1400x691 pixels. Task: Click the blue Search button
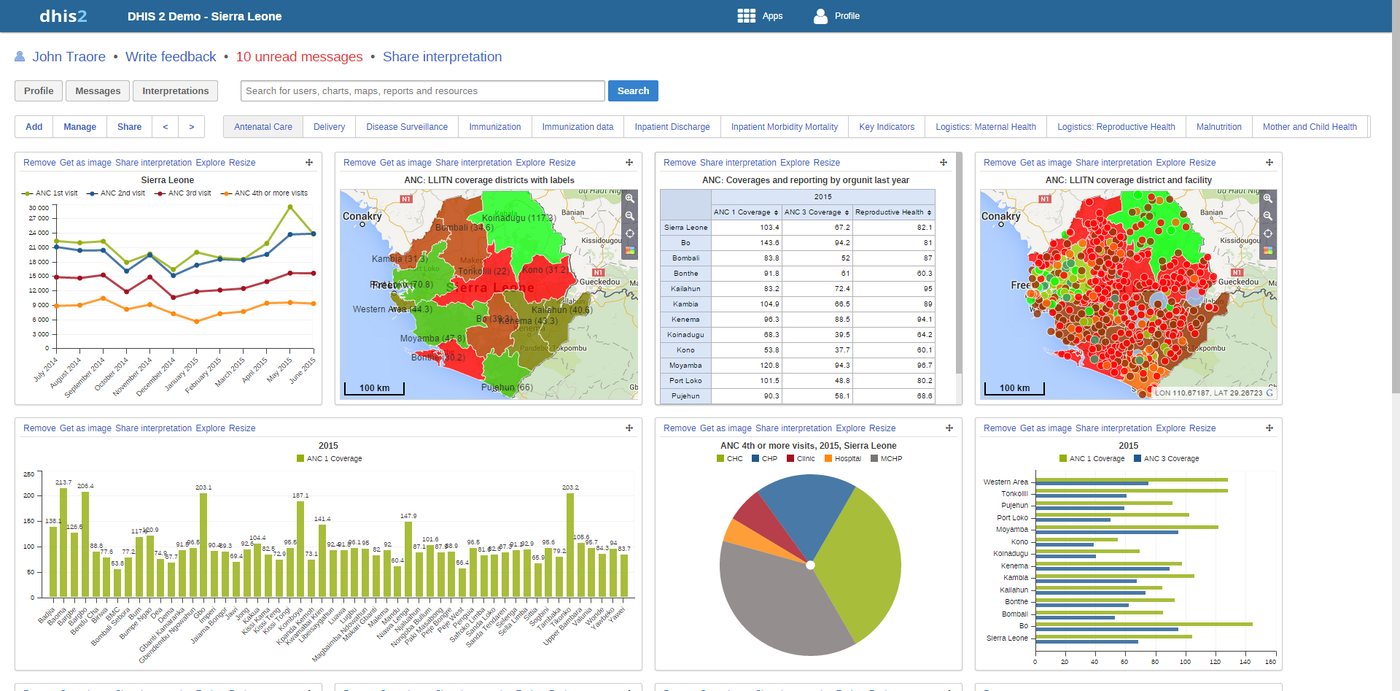click(633, 91)
